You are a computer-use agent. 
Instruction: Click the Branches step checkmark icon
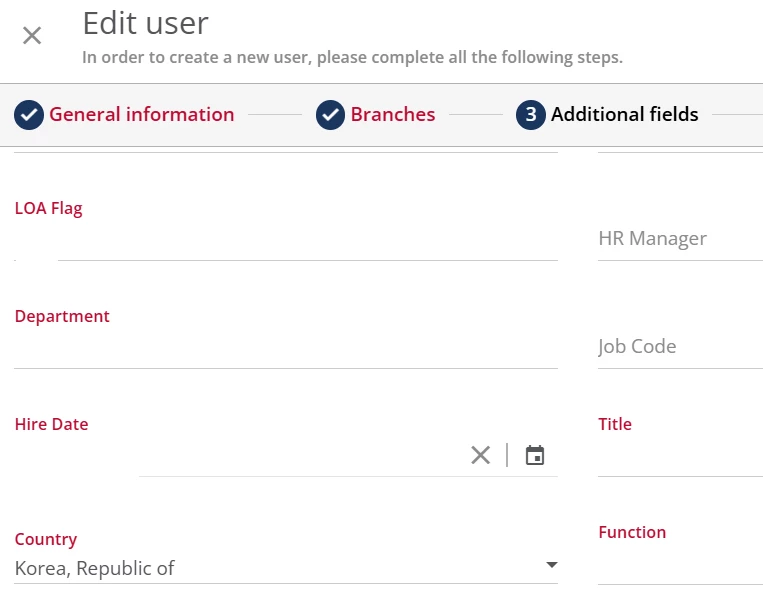331,115
